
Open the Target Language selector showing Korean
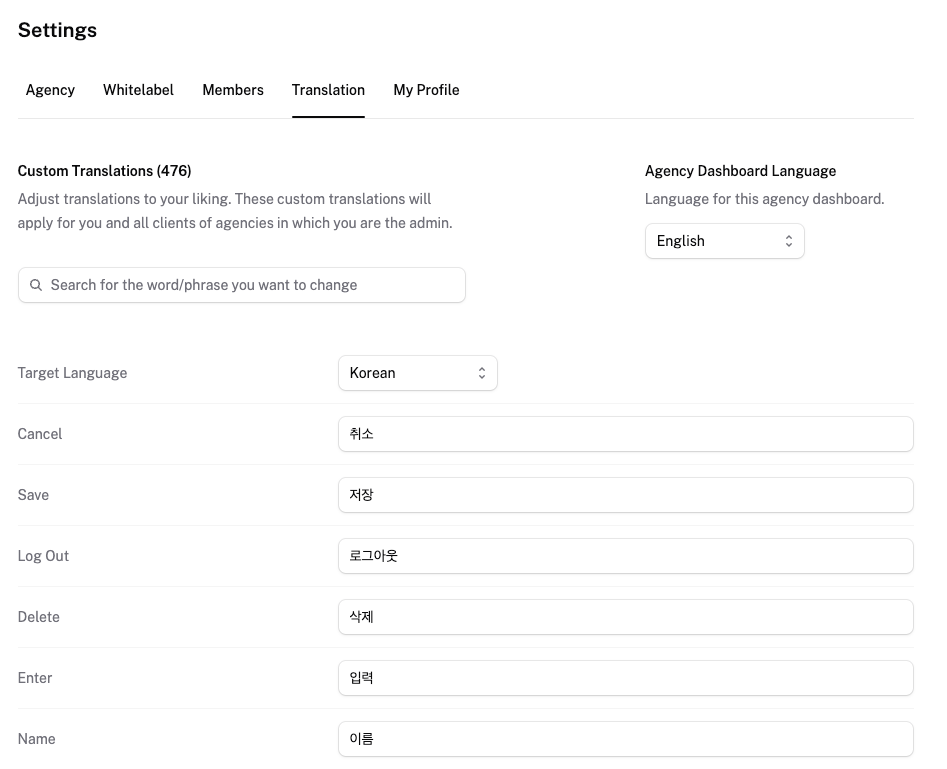[417, 372]
